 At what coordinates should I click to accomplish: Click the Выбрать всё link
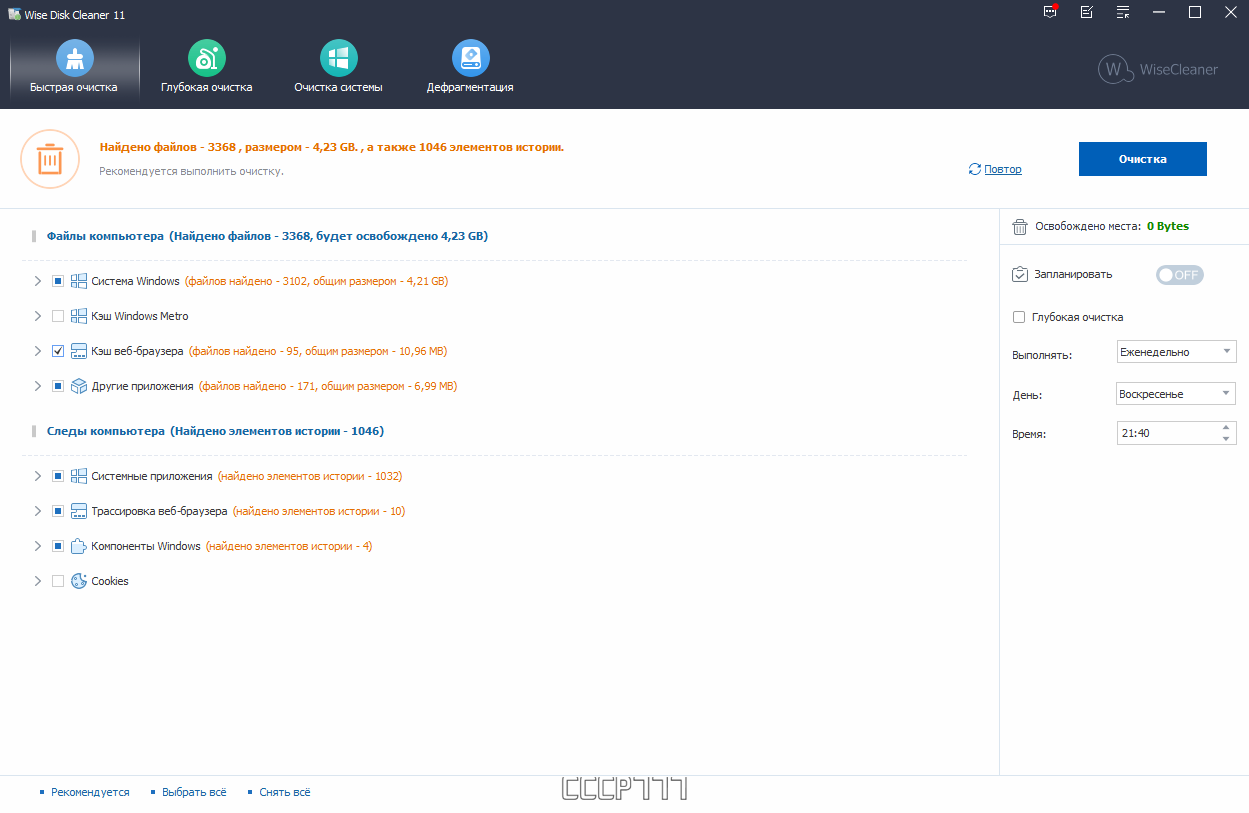[194, 792]
